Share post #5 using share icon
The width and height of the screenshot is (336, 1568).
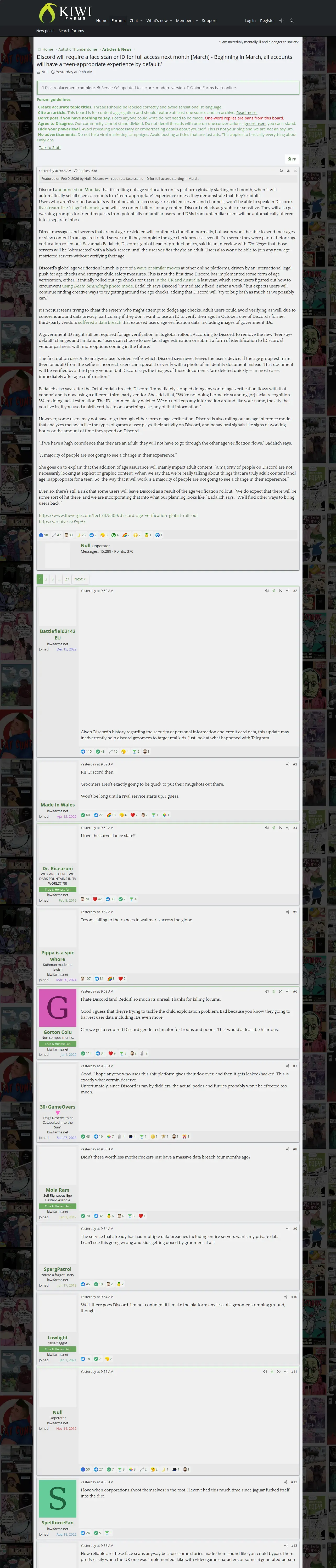[288, 911]
